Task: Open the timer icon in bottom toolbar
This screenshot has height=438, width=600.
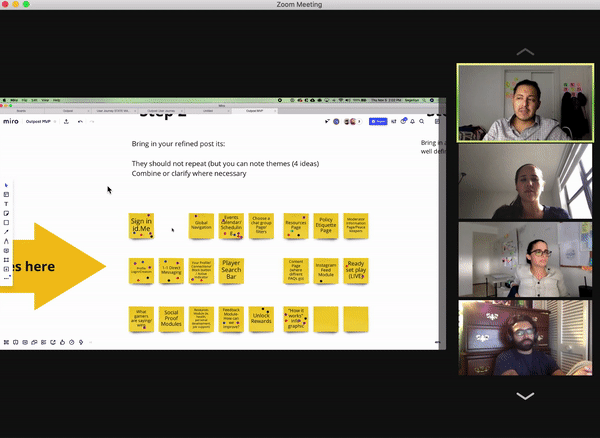Action: 72,342
